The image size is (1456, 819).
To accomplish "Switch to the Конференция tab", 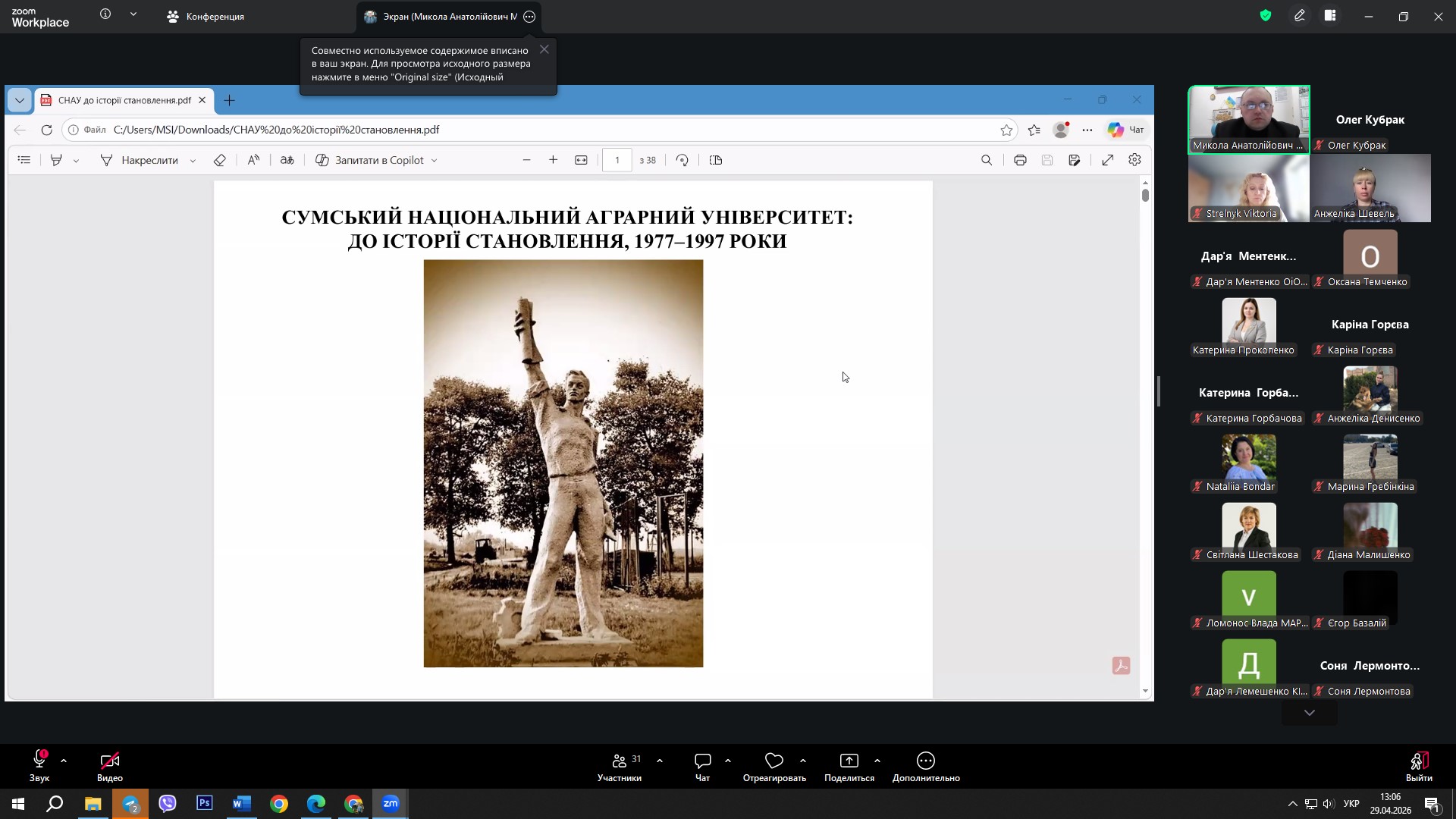I will [x=206, y=17].
